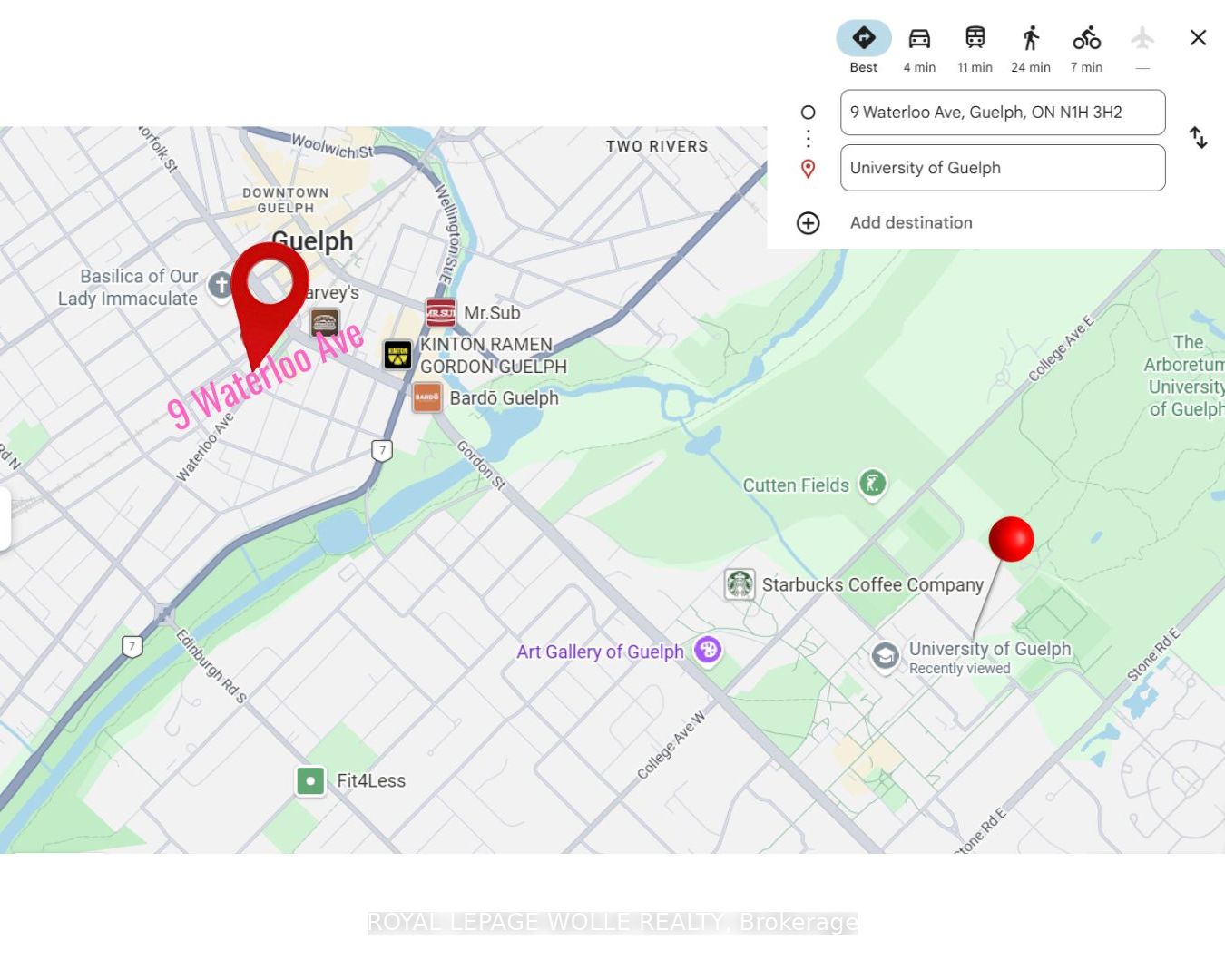Image resolution: width=1225 pixels, height=980 pixels.
Task: Select the Fit4Less map marker
Action: tap(310, 780)
